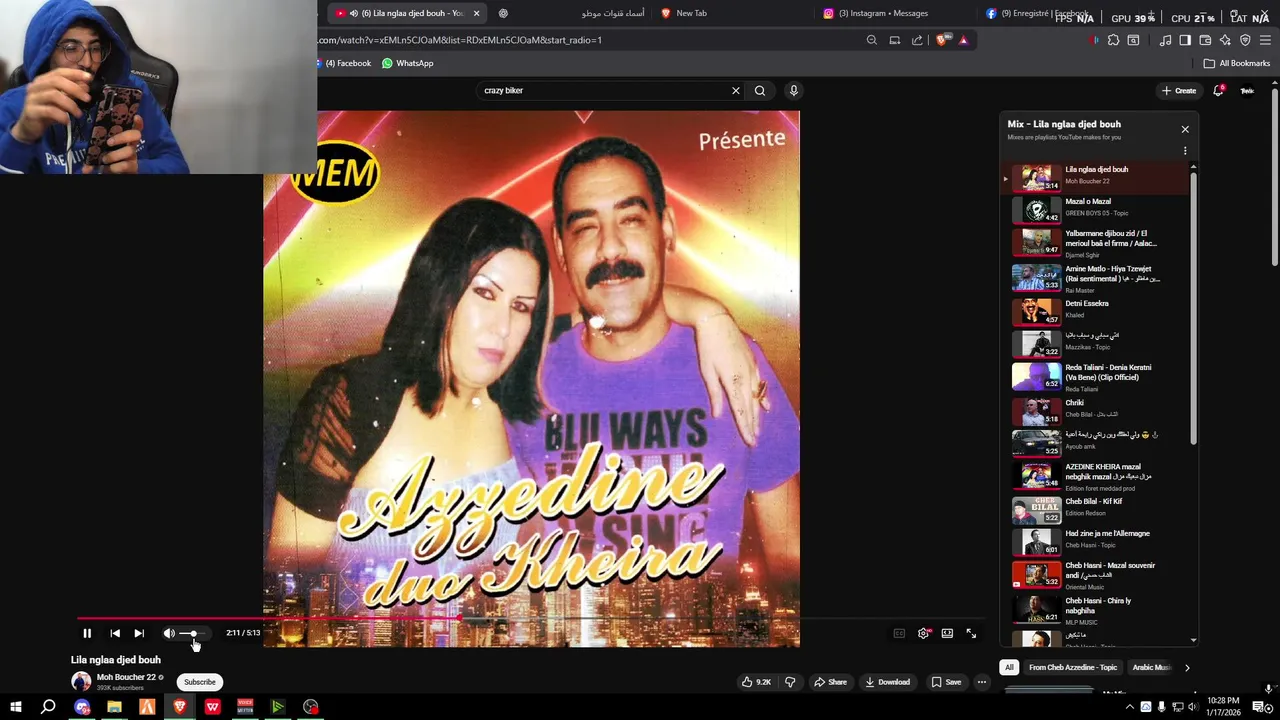Skip to previous track in player
The width and height of the screenshot is (1280, 720).
(x=115, y=633)
